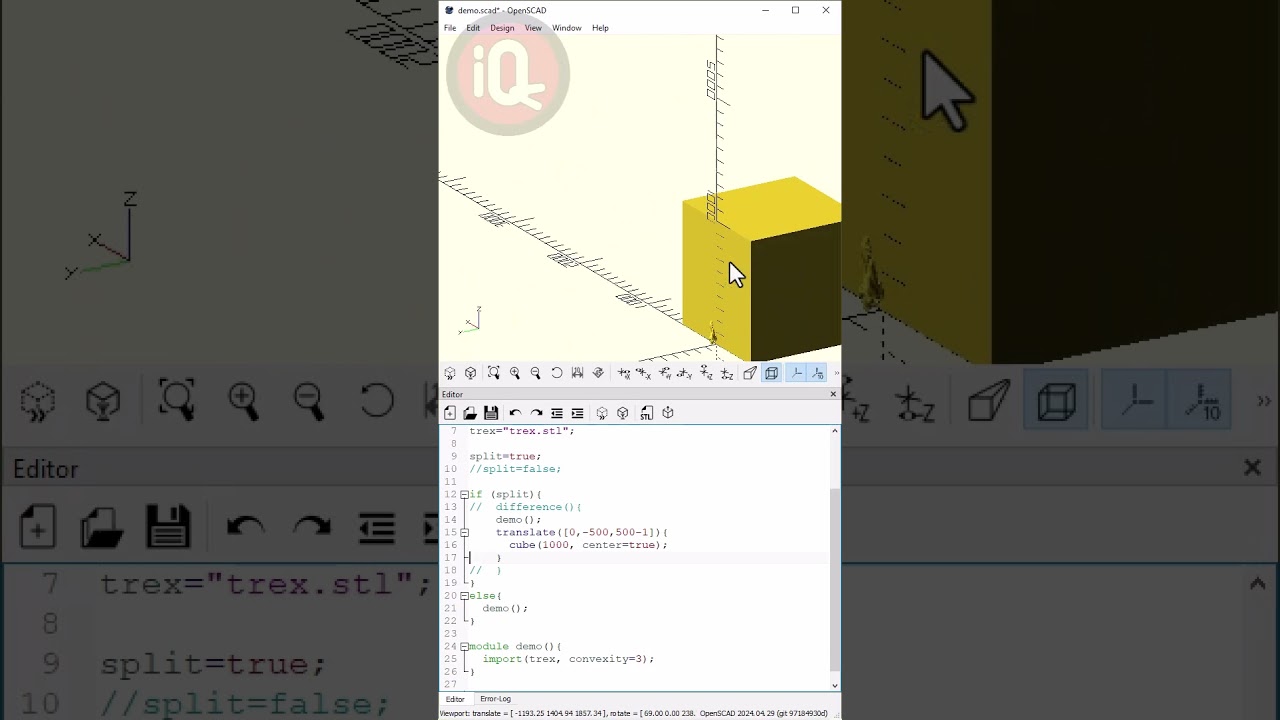1280x720 pixels.
Task: Click the Export as STL icon
Action: click(x=647, y=413)
